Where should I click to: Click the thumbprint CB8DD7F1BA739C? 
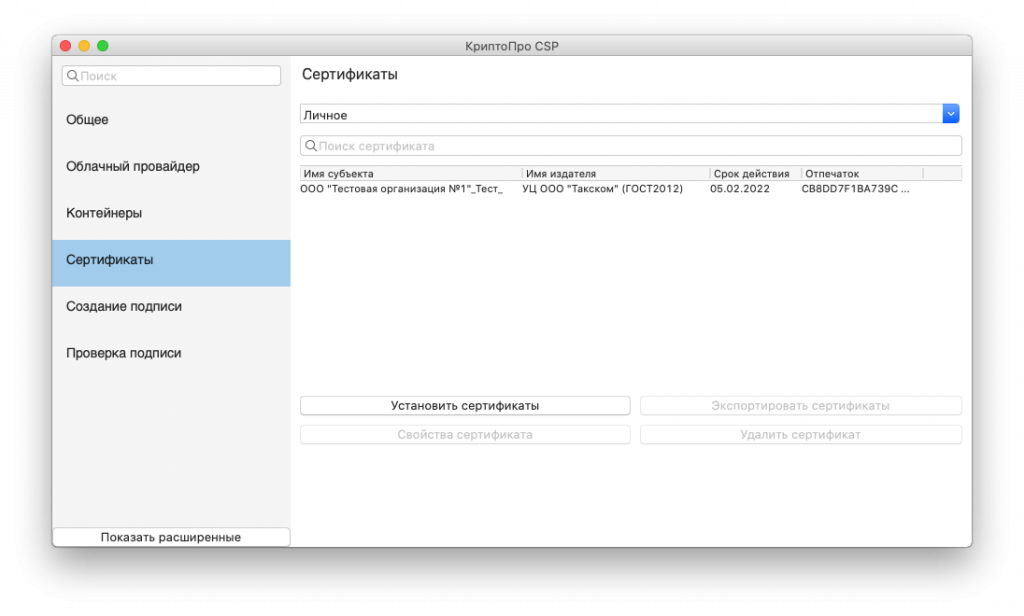[x=855, y=189]
